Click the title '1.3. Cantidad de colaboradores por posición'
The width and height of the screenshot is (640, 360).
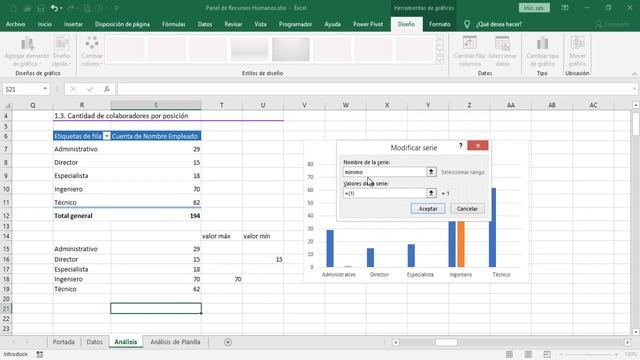point(121,116)
